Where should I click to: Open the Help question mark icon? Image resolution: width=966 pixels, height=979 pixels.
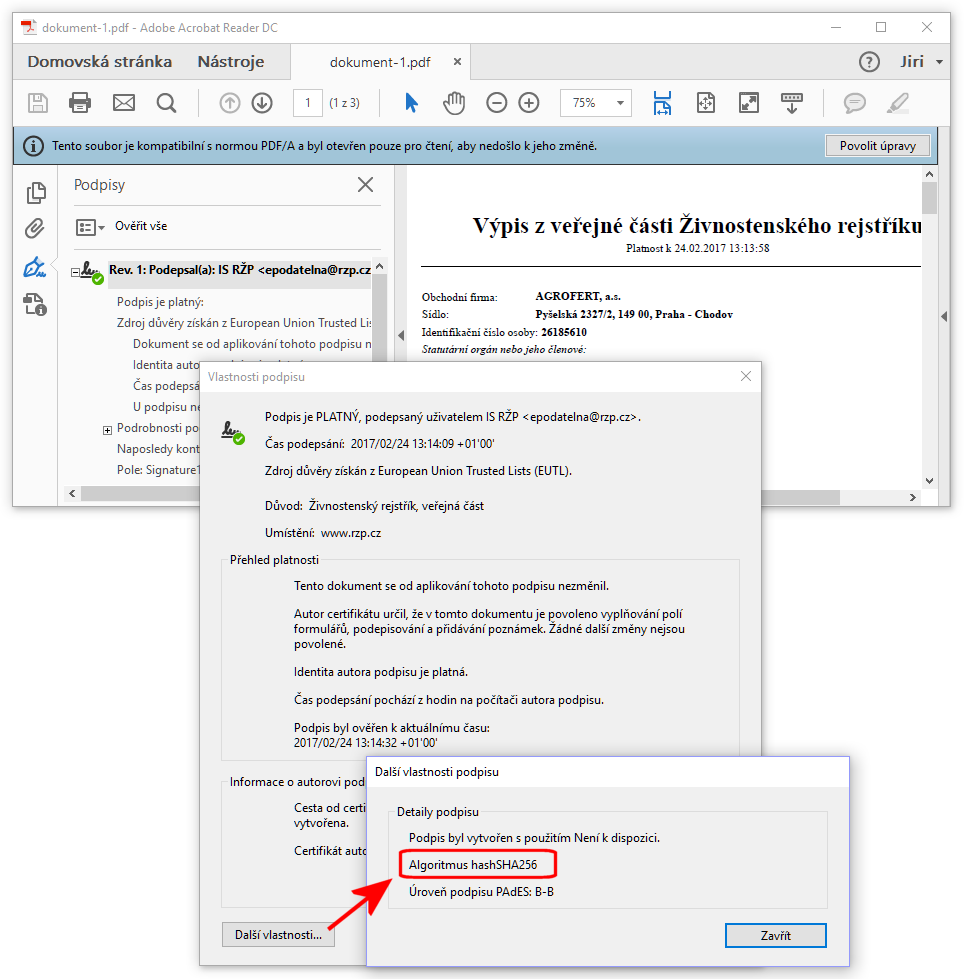pyautogui.click(x=869, y=62)
